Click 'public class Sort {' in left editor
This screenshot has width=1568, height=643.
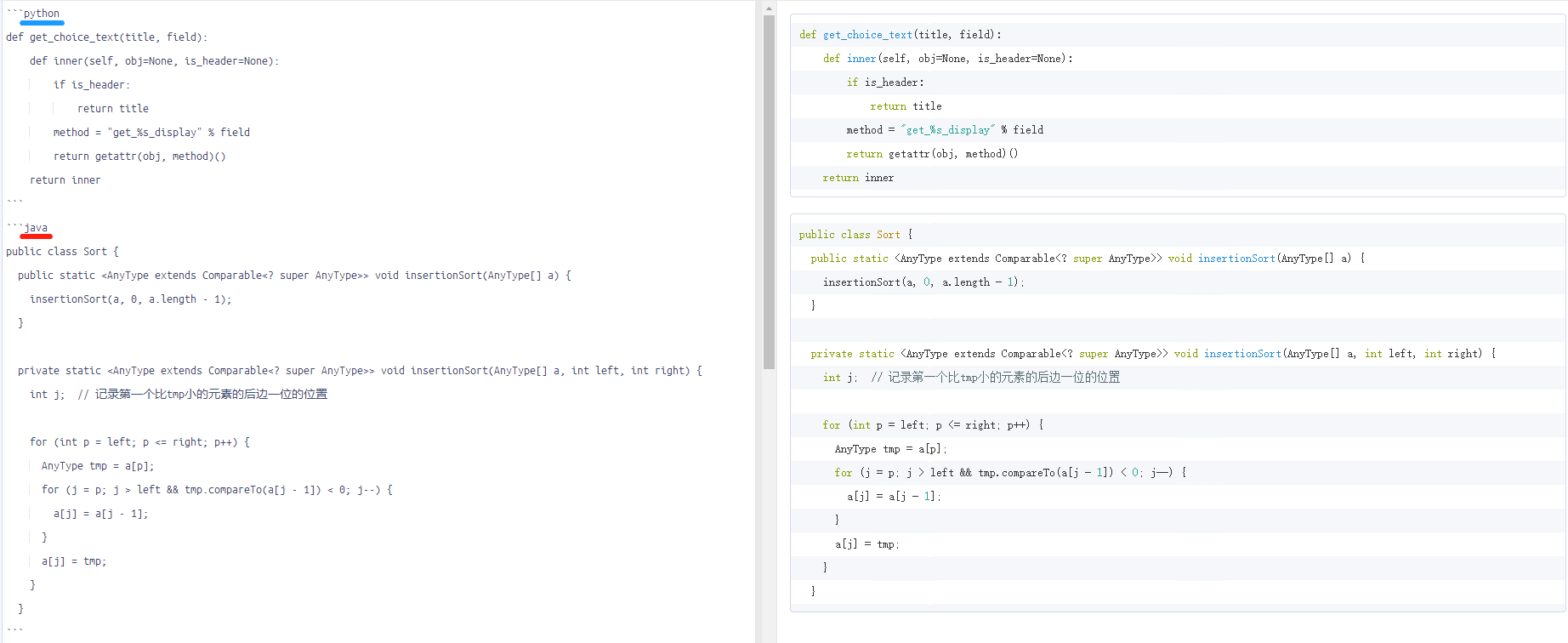click(62, 252)
